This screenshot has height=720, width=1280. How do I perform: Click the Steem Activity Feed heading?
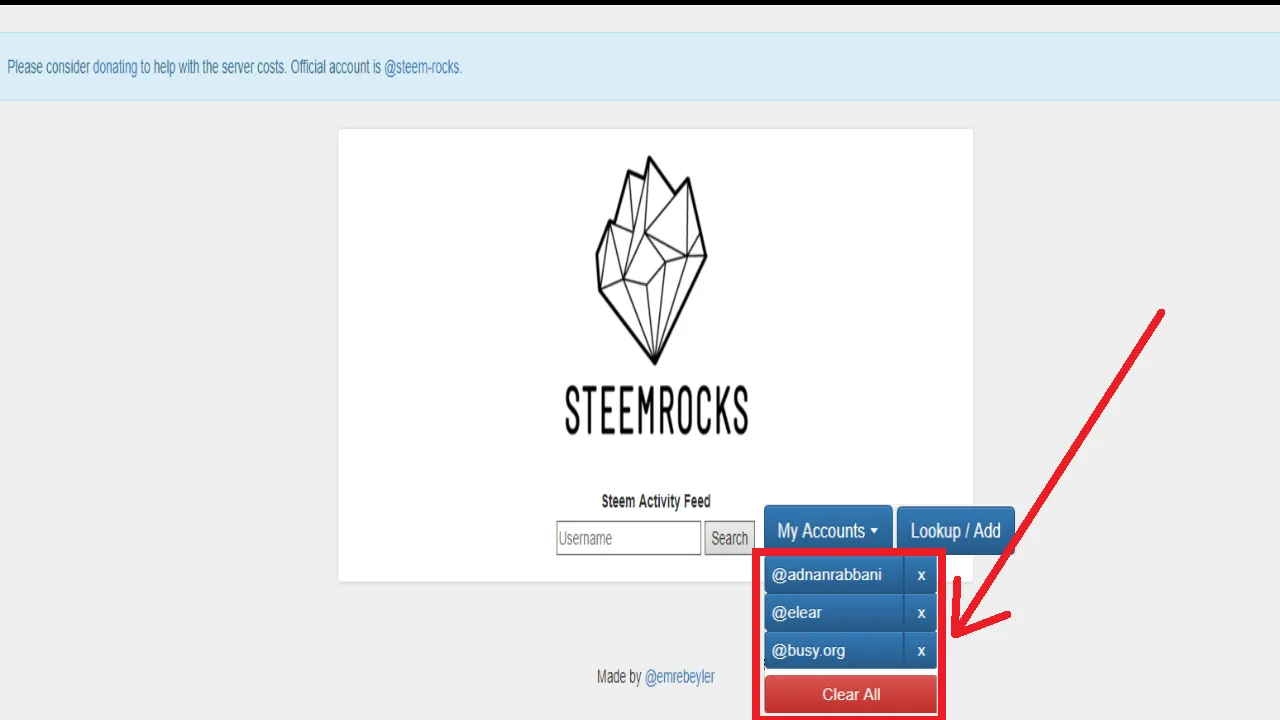(656, 501)
